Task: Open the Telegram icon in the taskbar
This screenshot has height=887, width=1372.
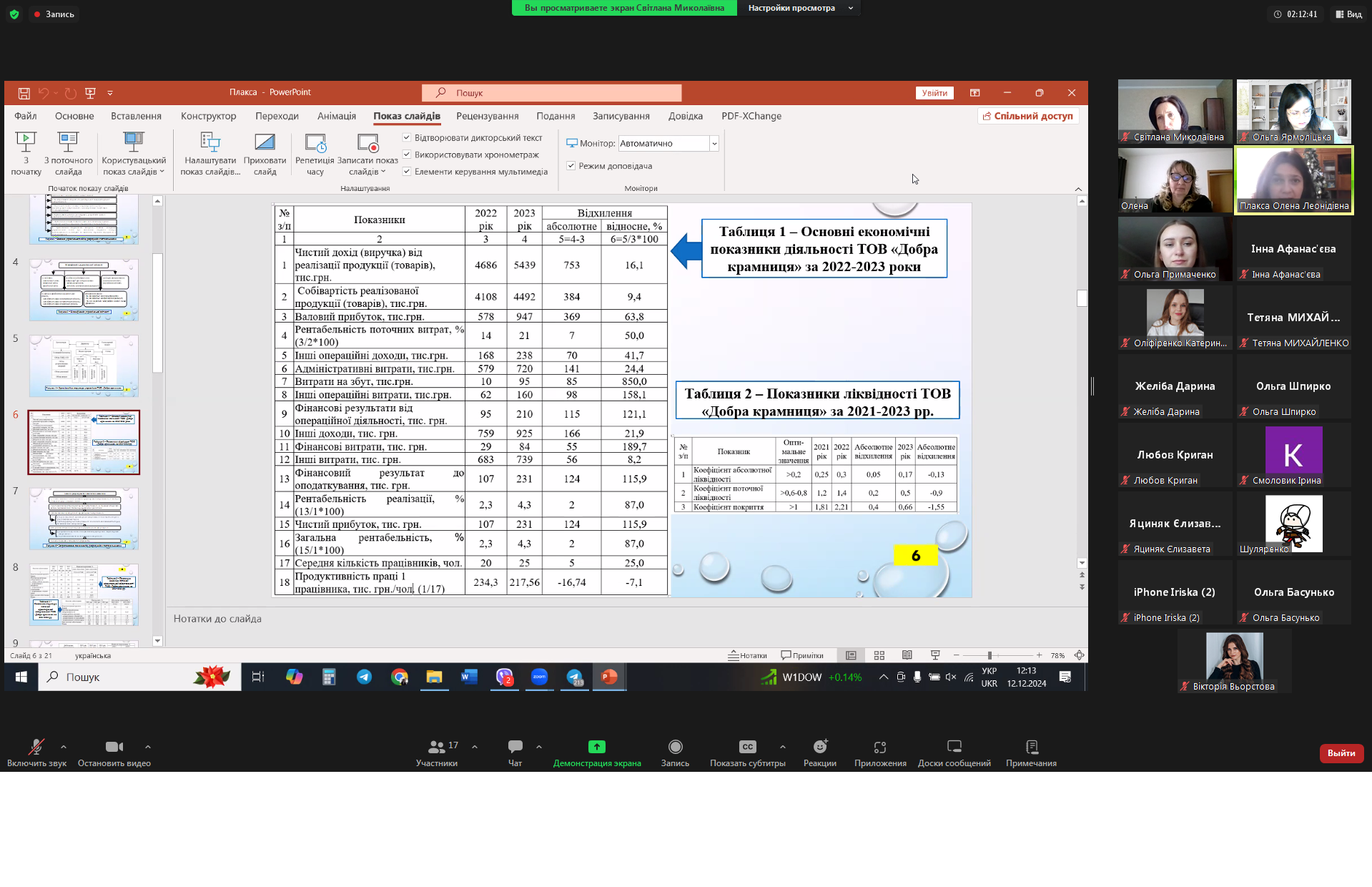Action: point(364,677)
